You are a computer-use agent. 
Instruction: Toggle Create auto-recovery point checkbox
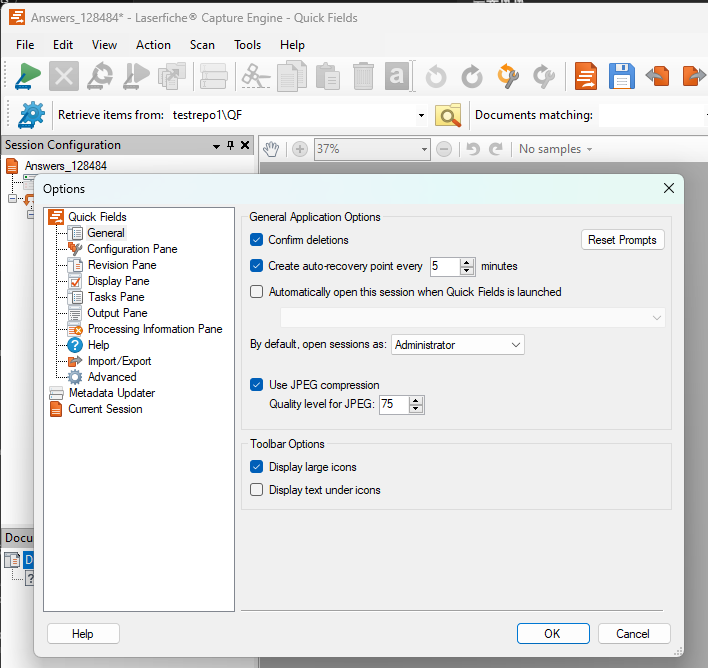(x=256, y=266)
